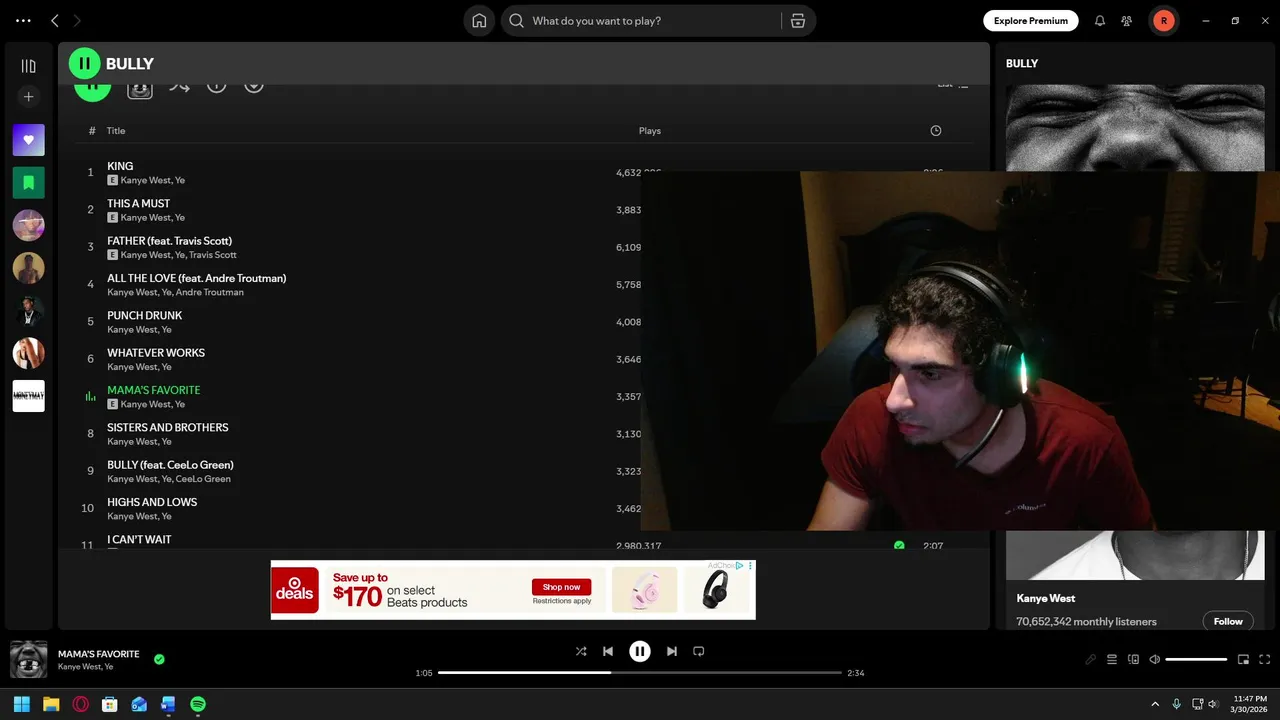Viewport: 1280px width, 720px height.
Task: Open CeeLo Green artist link in BULLY row
Action: click(x=203, y=479)
